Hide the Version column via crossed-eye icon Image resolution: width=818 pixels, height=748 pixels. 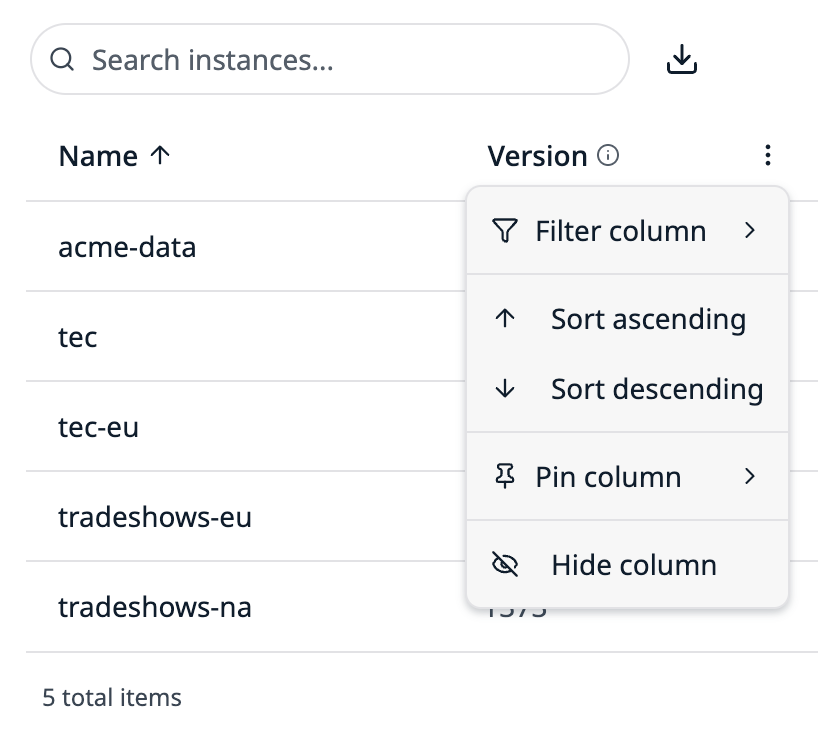[x=504, y=564]
